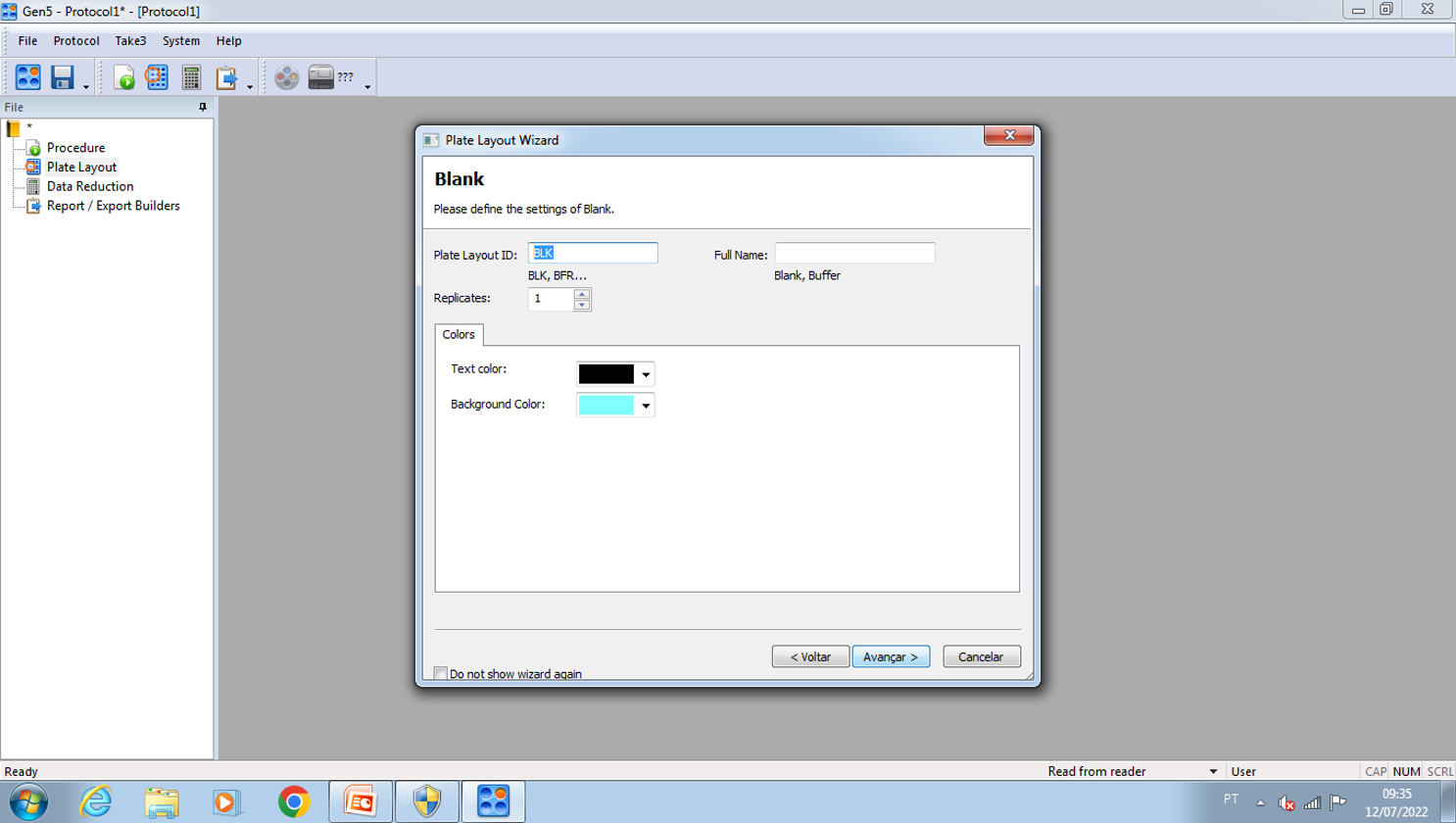Open the Protocol menu
This screenshot has height=823, width=1456.
76,41
